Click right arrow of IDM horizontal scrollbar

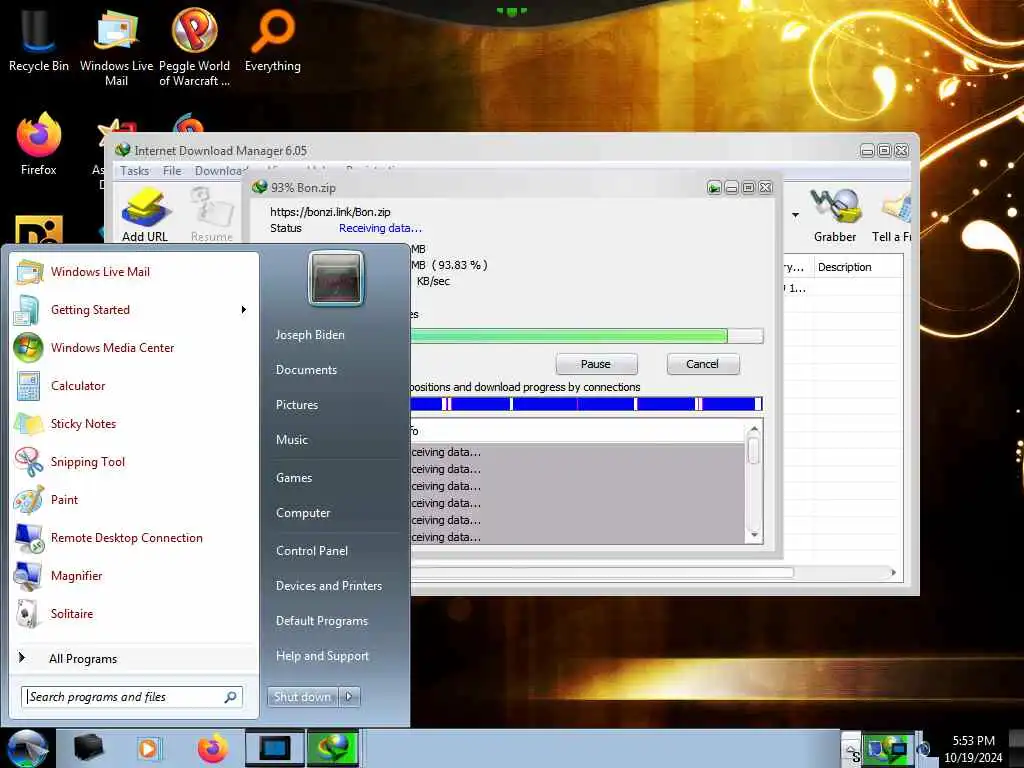pos(893,573)
